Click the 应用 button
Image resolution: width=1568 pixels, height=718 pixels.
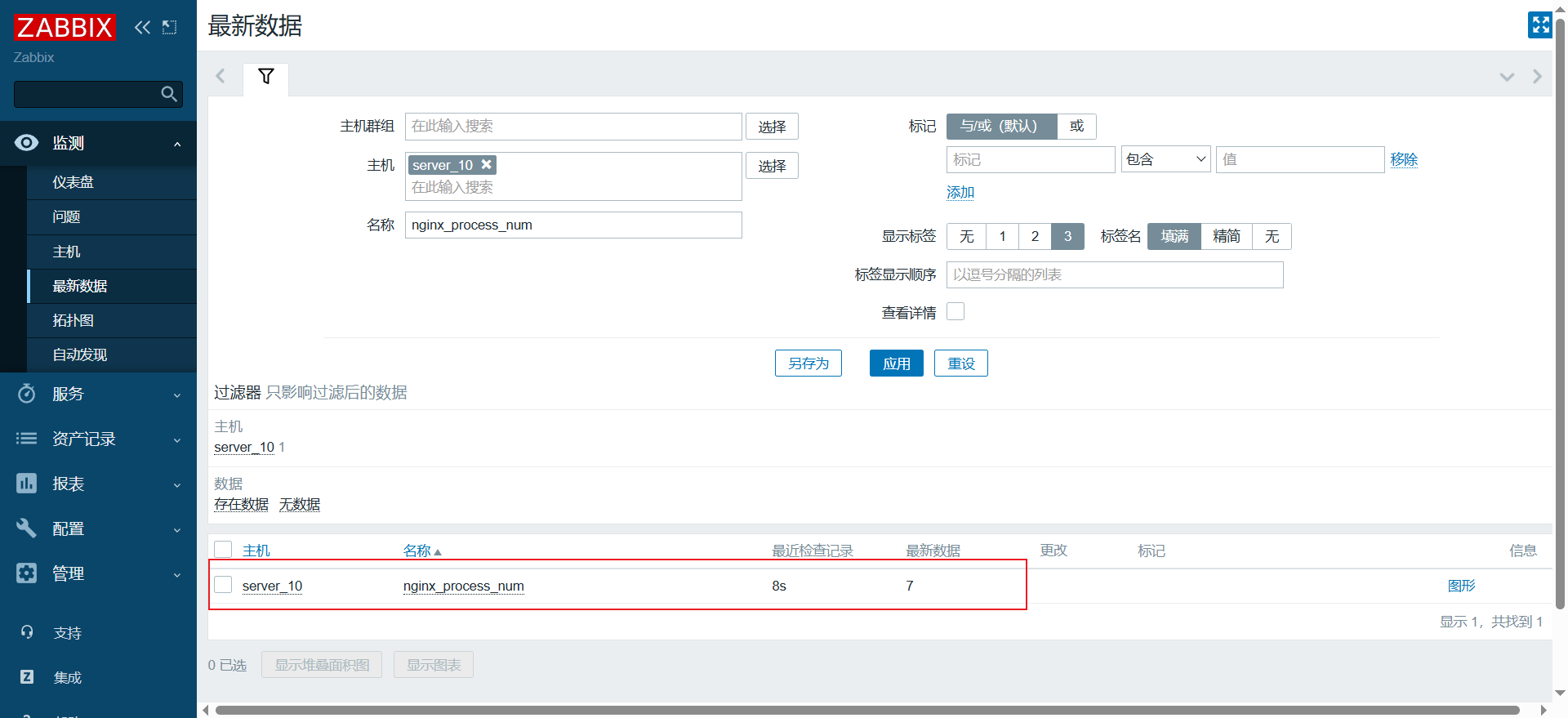[896, 363]
